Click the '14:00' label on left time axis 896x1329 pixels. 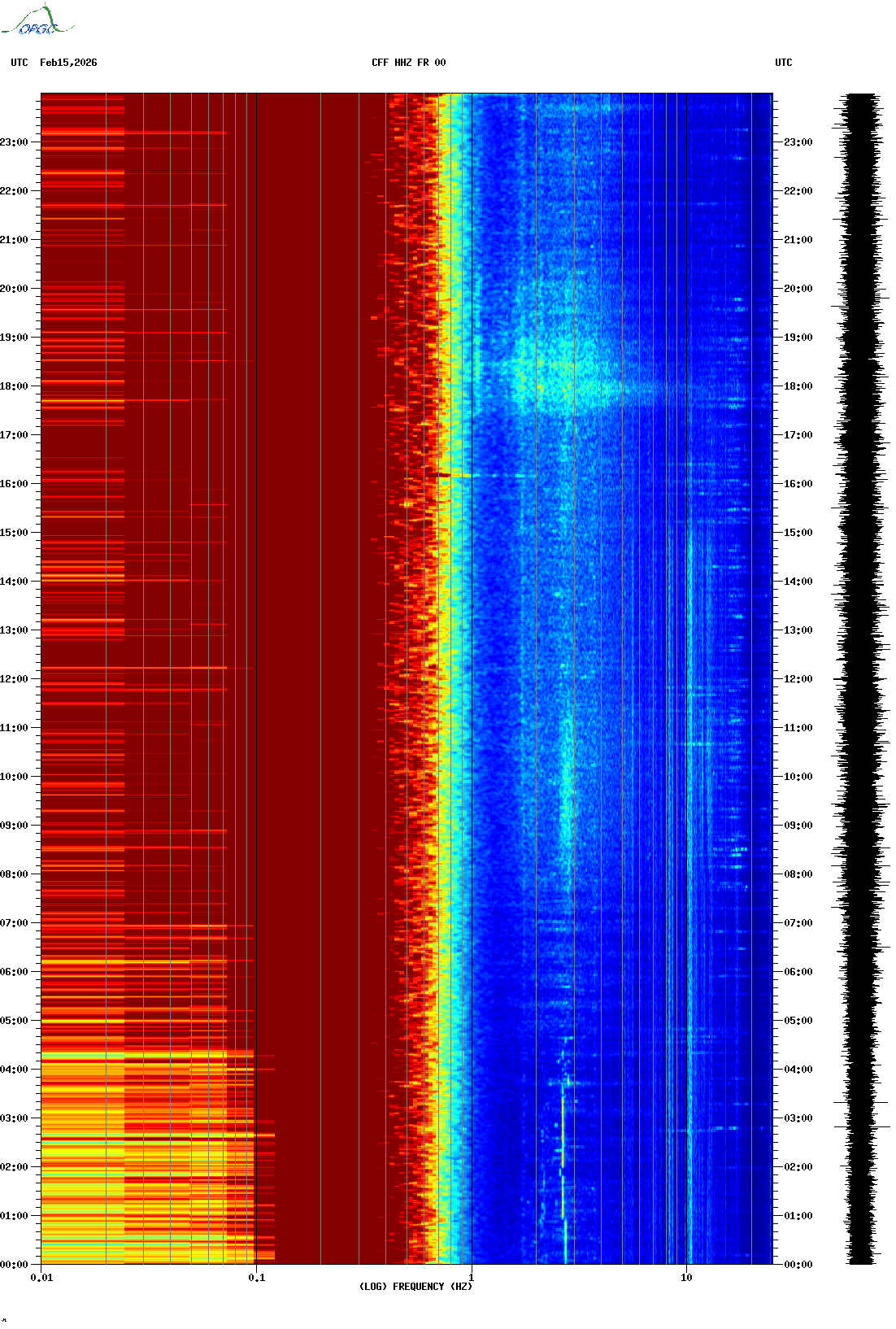pos(14,582)
